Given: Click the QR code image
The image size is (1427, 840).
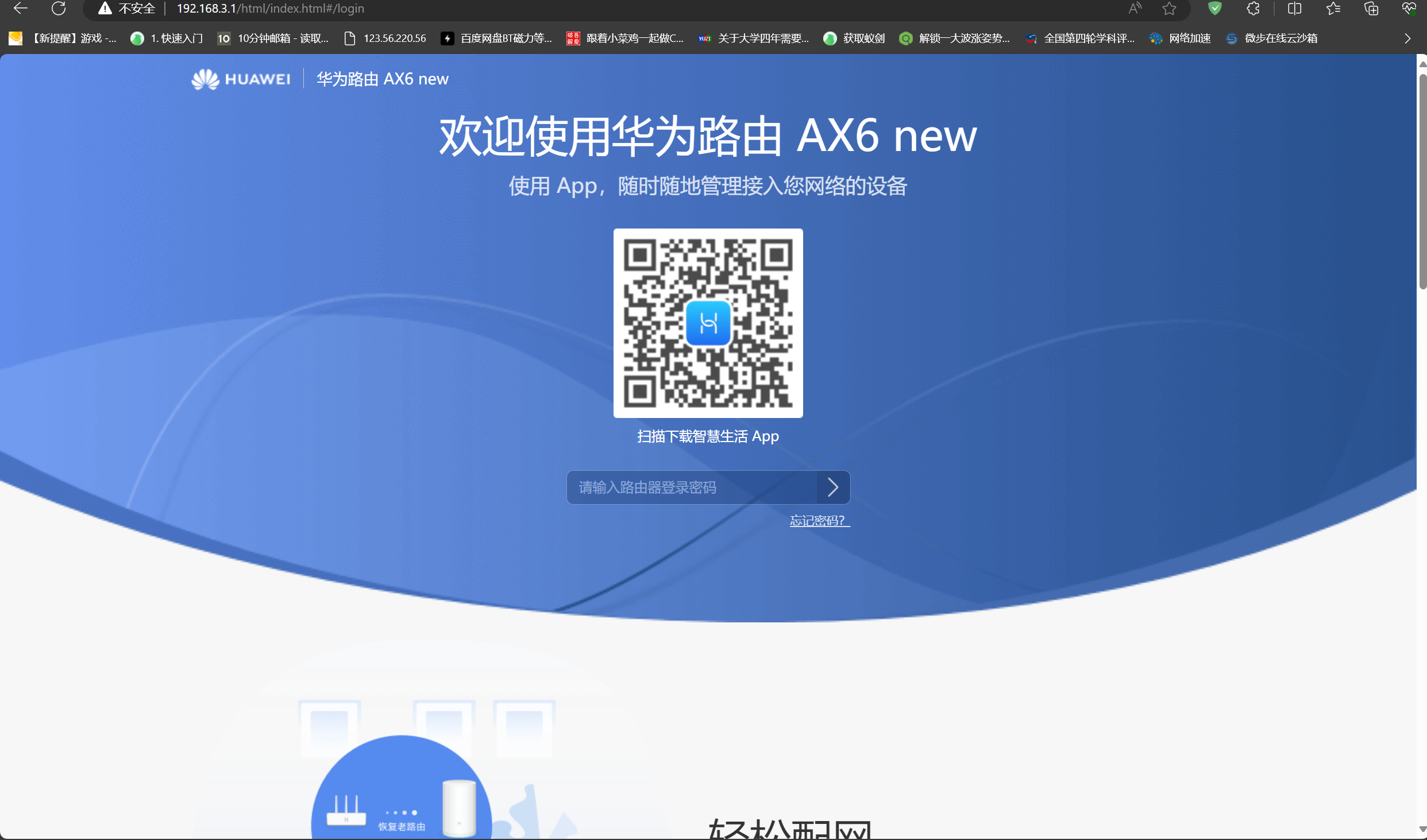Looking at the screenshot, I should pyautogui.click(x=708, y=323).
